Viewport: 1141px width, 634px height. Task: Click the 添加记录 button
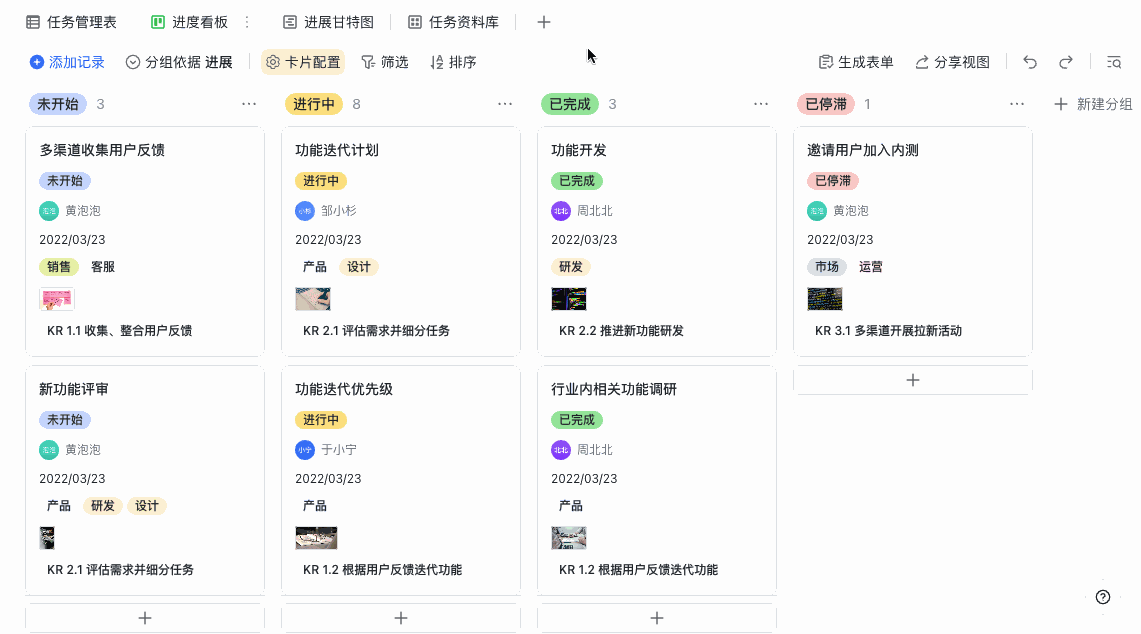click(67, 62)
